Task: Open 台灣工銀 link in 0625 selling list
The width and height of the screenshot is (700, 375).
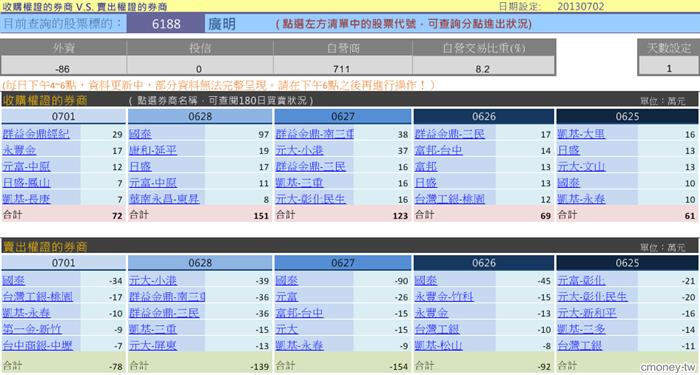Action: tap(579, 345)
